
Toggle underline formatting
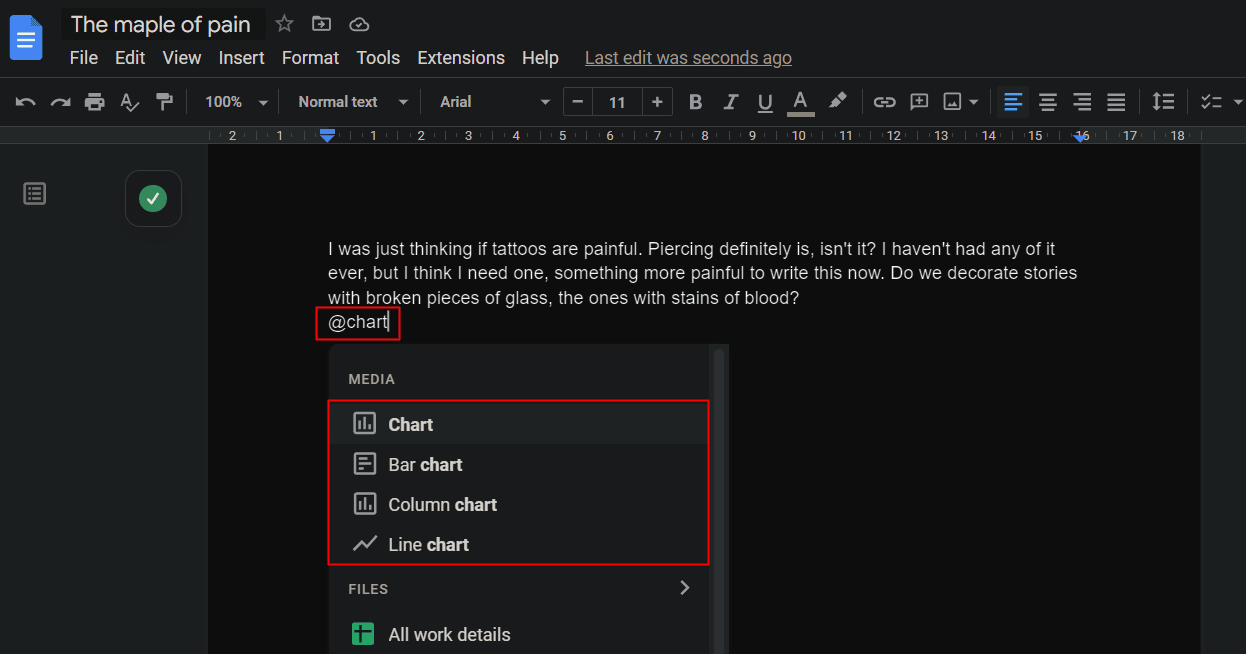coord(765,102)
